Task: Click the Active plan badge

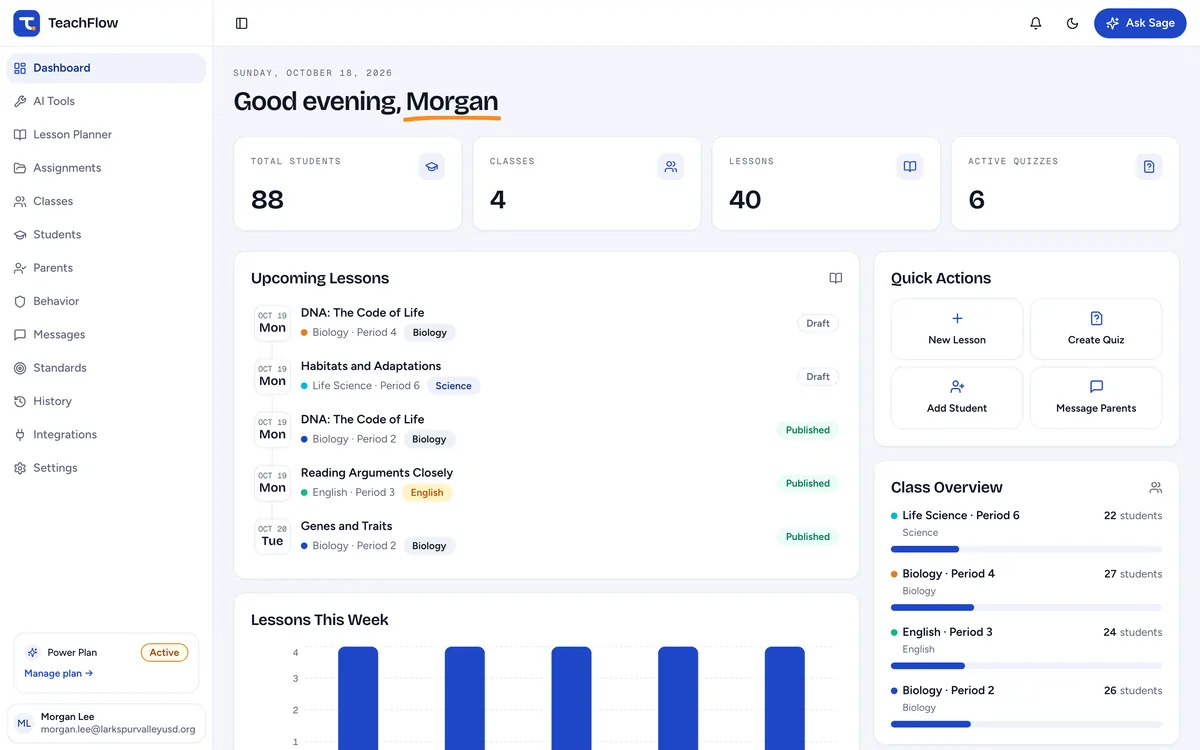Action: click(x=164, y=652)
